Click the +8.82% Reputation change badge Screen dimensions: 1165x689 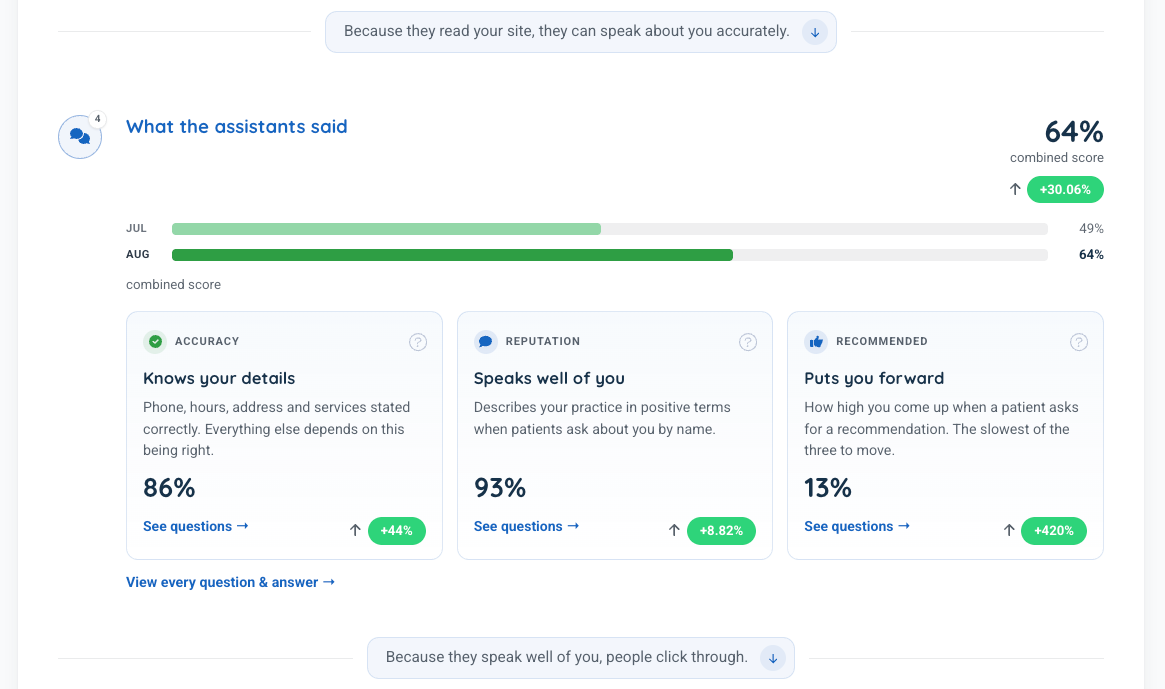pyautogui.click(x=721, y=531)
